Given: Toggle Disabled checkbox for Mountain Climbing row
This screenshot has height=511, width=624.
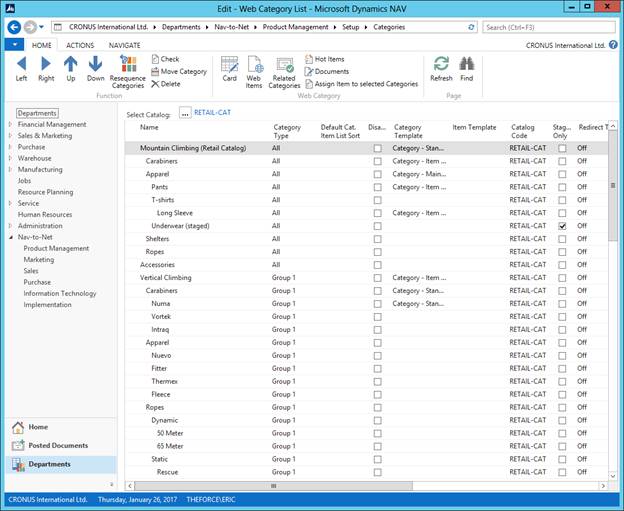Looking at the screenshot, I should click(x=377, y=148).
